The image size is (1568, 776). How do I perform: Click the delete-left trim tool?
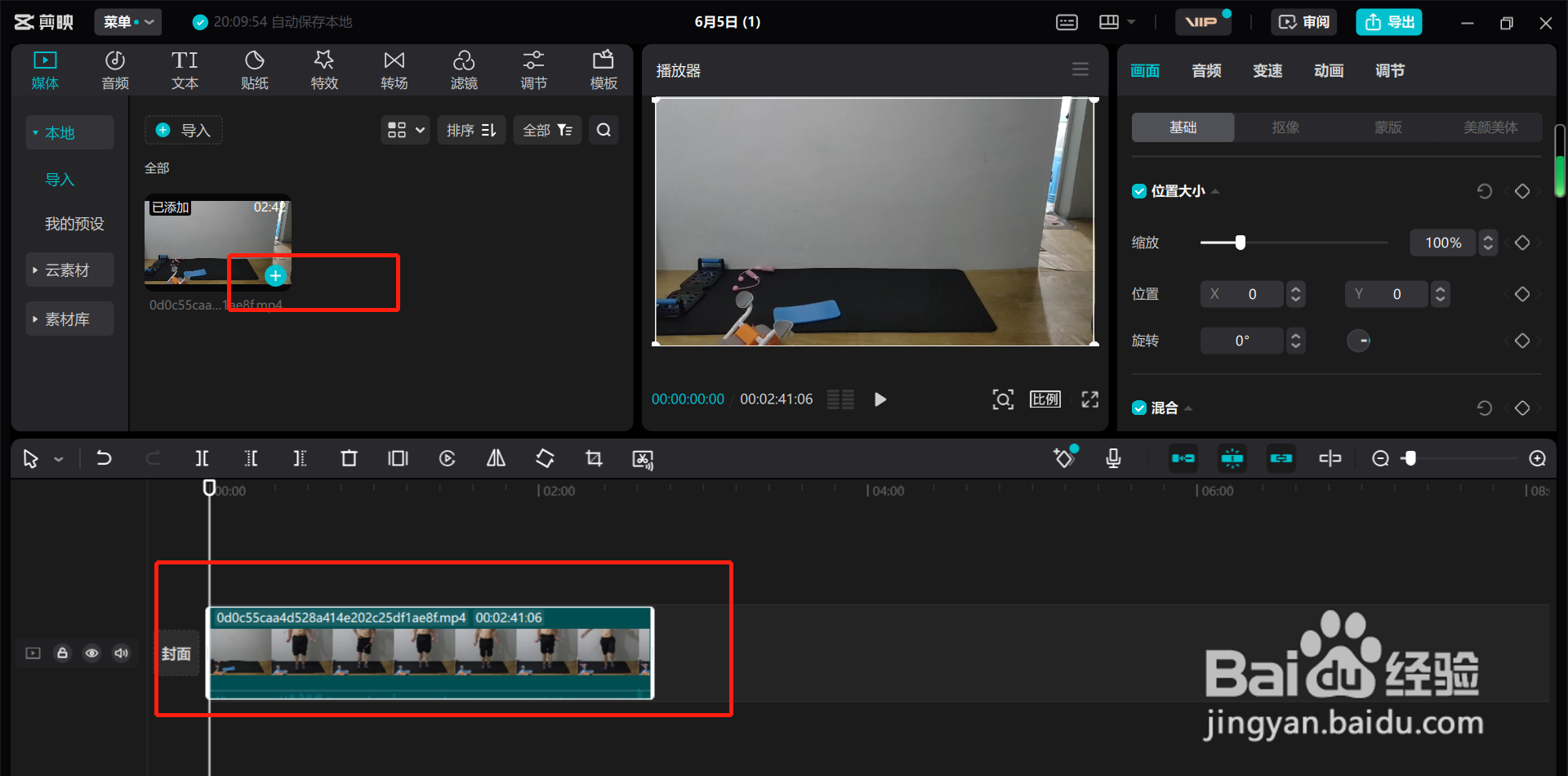[251, 458]
